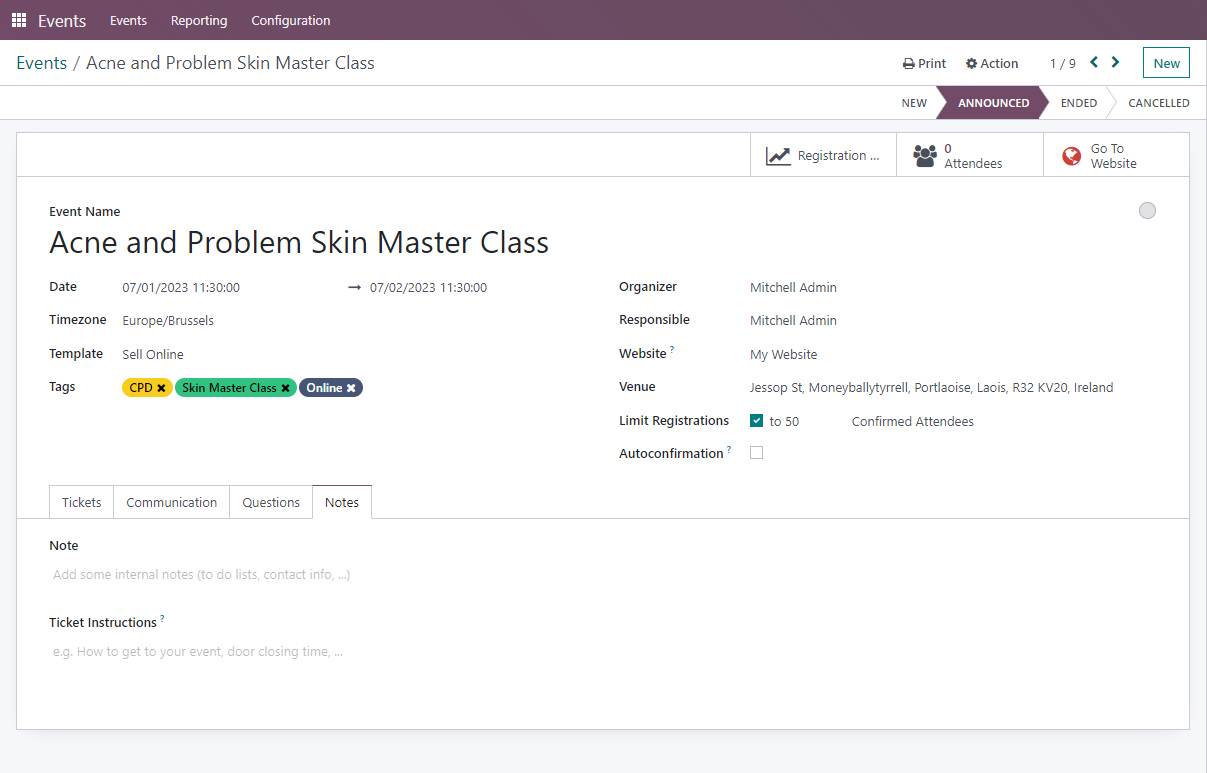
Task: Open the apps grid menu icon
Action: click(19, 20)
